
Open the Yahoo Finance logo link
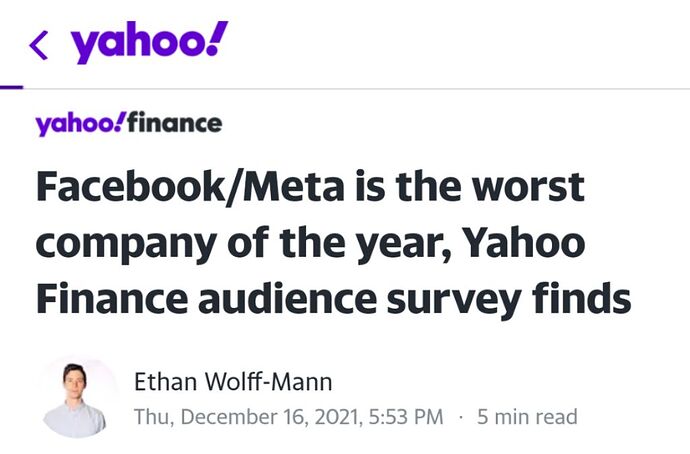pyautogui.click(x=128, y=124)
